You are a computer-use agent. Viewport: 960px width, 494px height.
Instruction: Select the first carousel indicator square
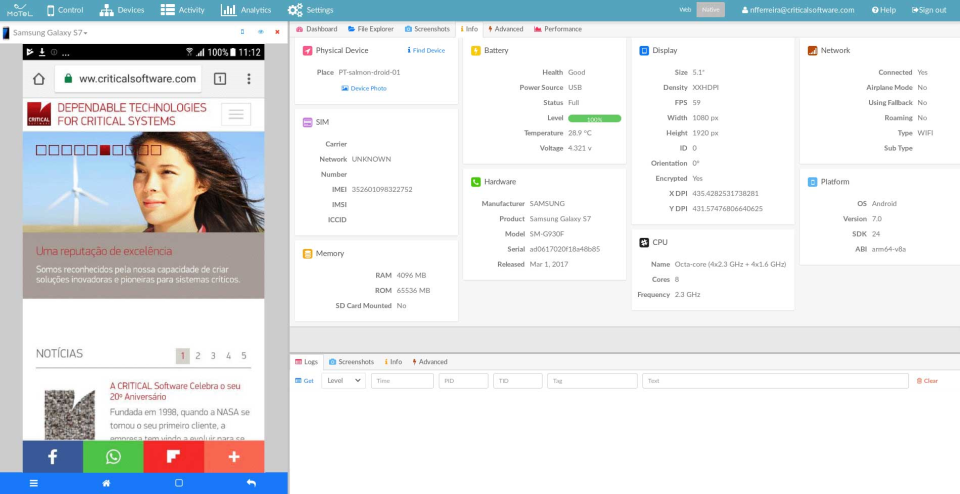coord(41,150)
